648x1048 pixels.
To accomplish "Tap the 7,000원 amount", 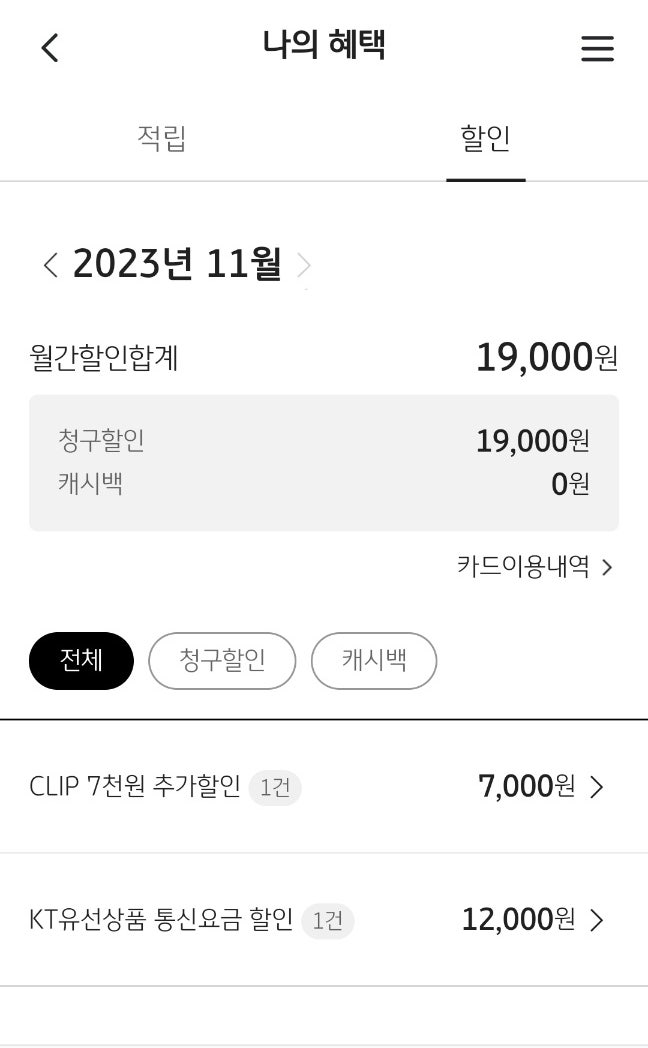I will tap(526, 787).
